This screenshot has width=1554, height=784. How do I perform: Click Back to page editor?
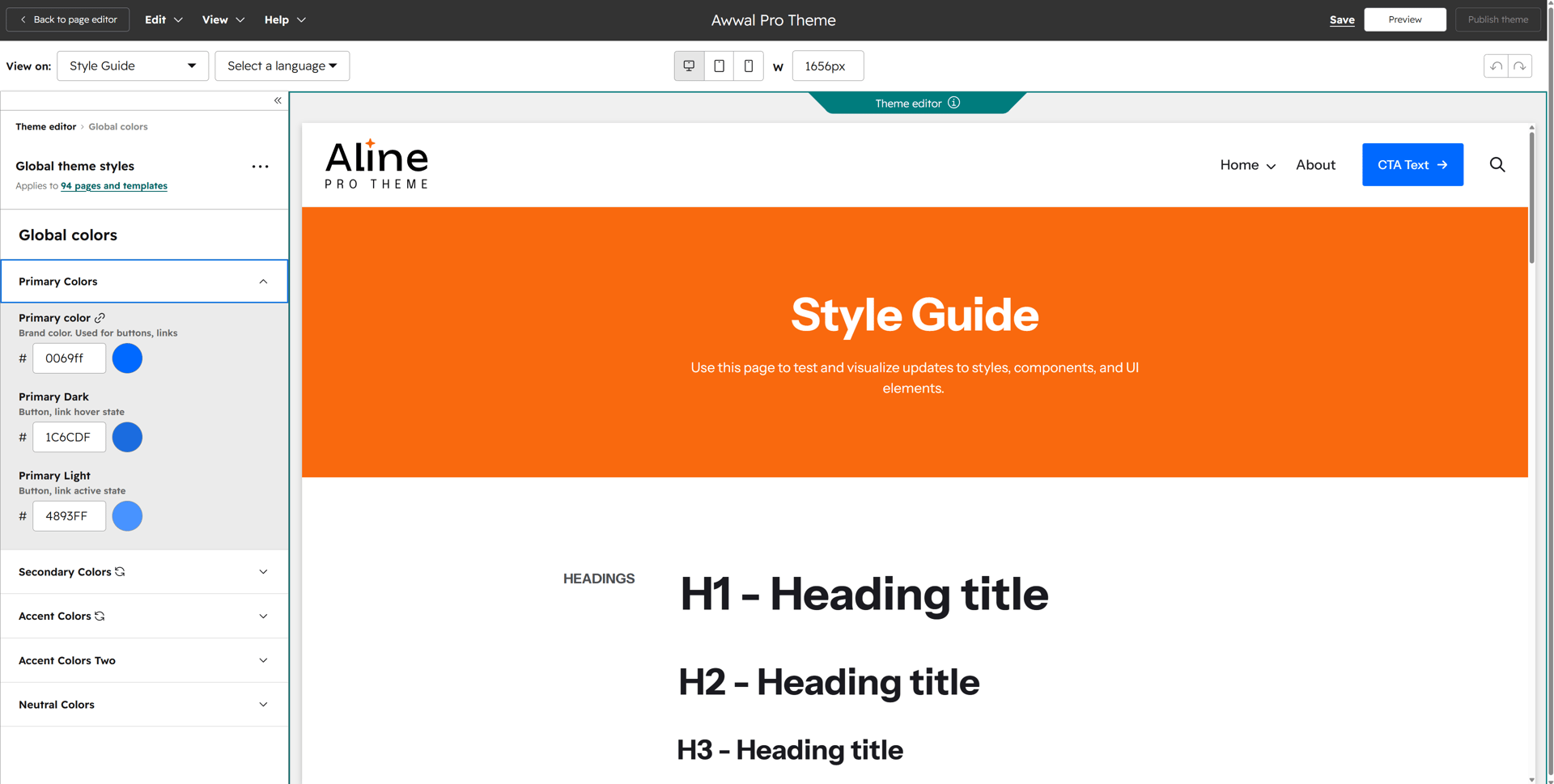tap(68, 19)
